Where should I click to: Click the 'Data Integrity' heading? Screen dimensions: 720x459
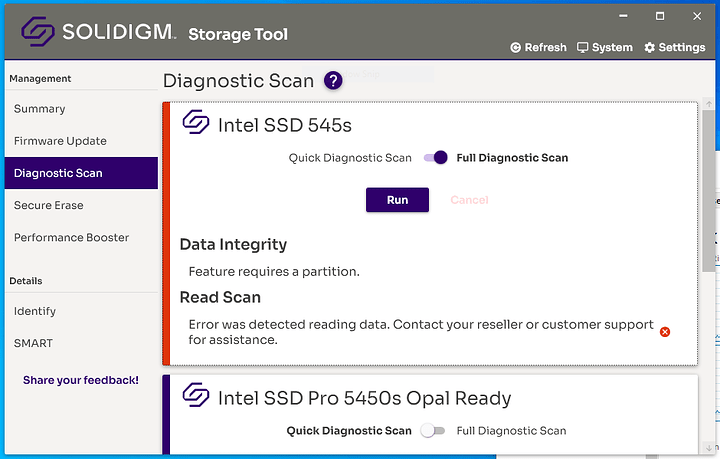coord(233,245)
